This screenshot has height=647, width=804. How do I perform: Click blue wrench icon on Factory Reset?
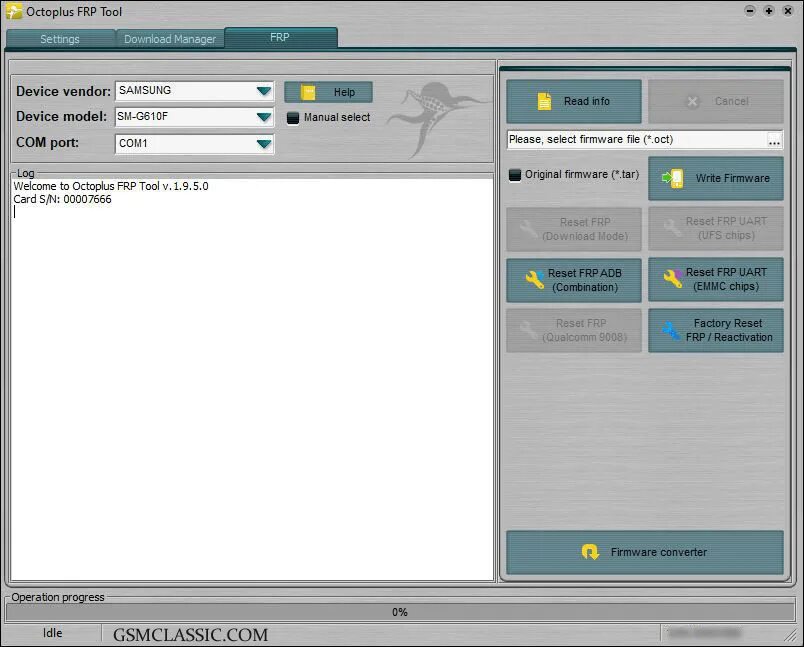coord(671,331)
